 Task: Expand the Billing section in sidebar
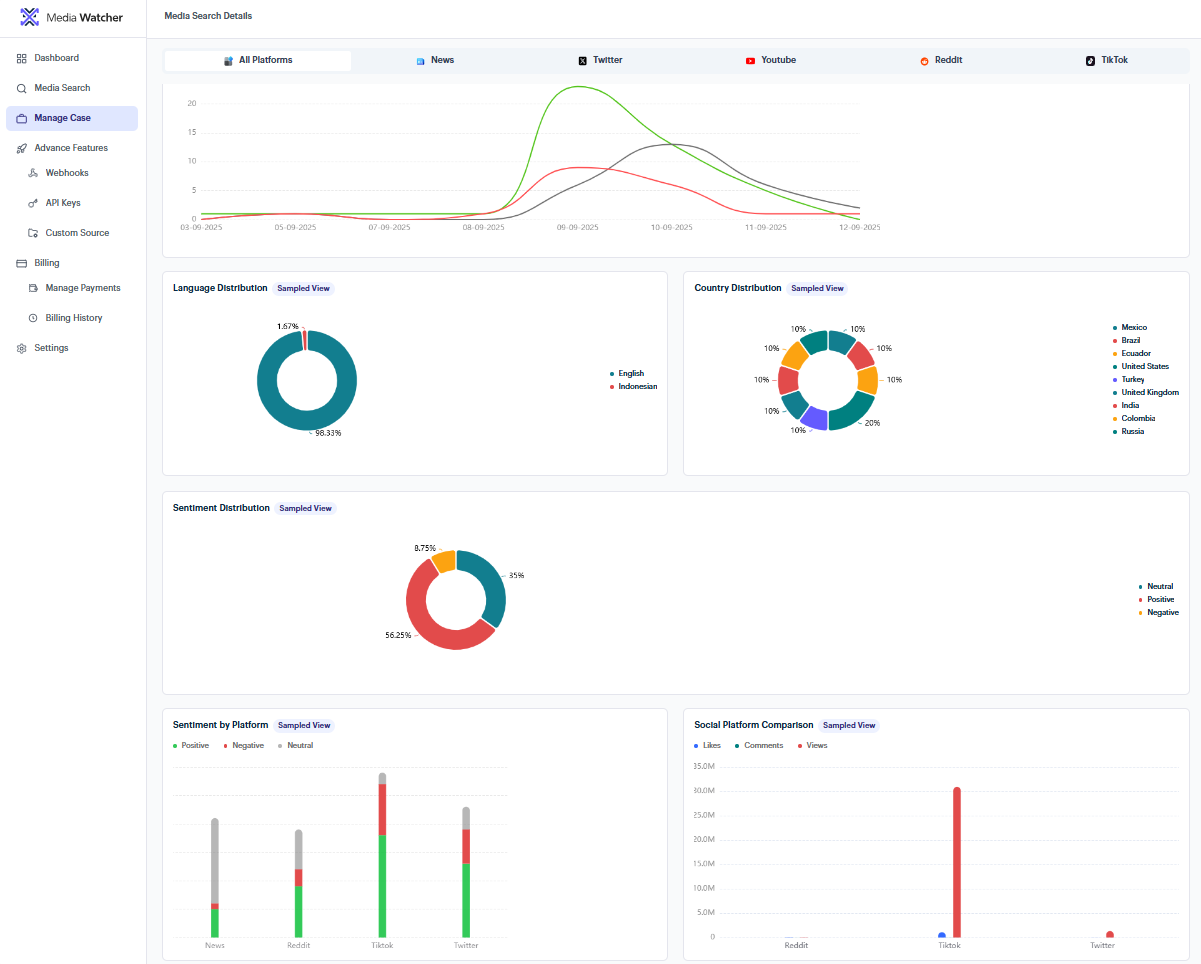[47, 263]
